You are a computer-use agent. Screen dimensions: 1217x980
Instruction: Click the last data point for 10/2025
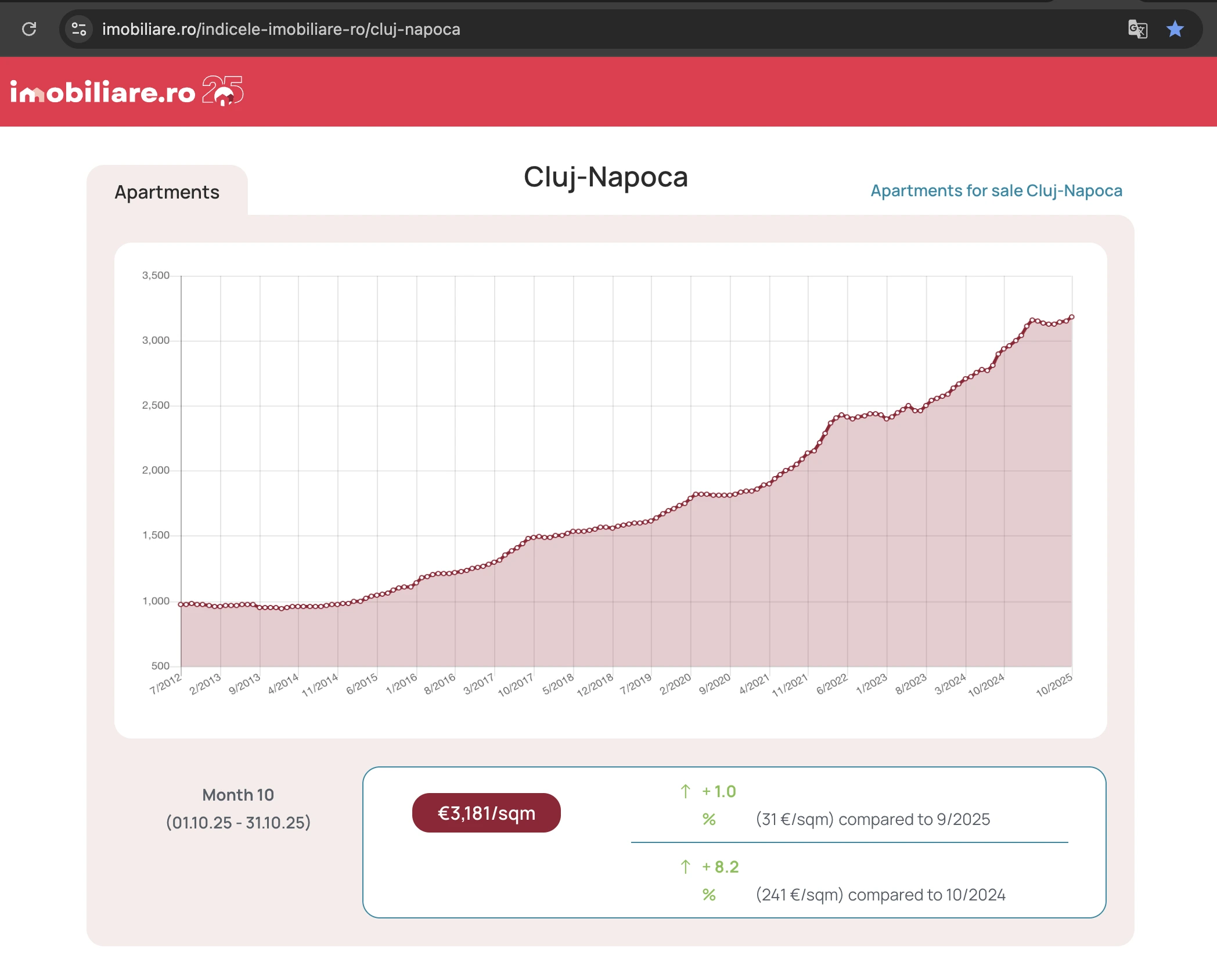(1072, 317)
